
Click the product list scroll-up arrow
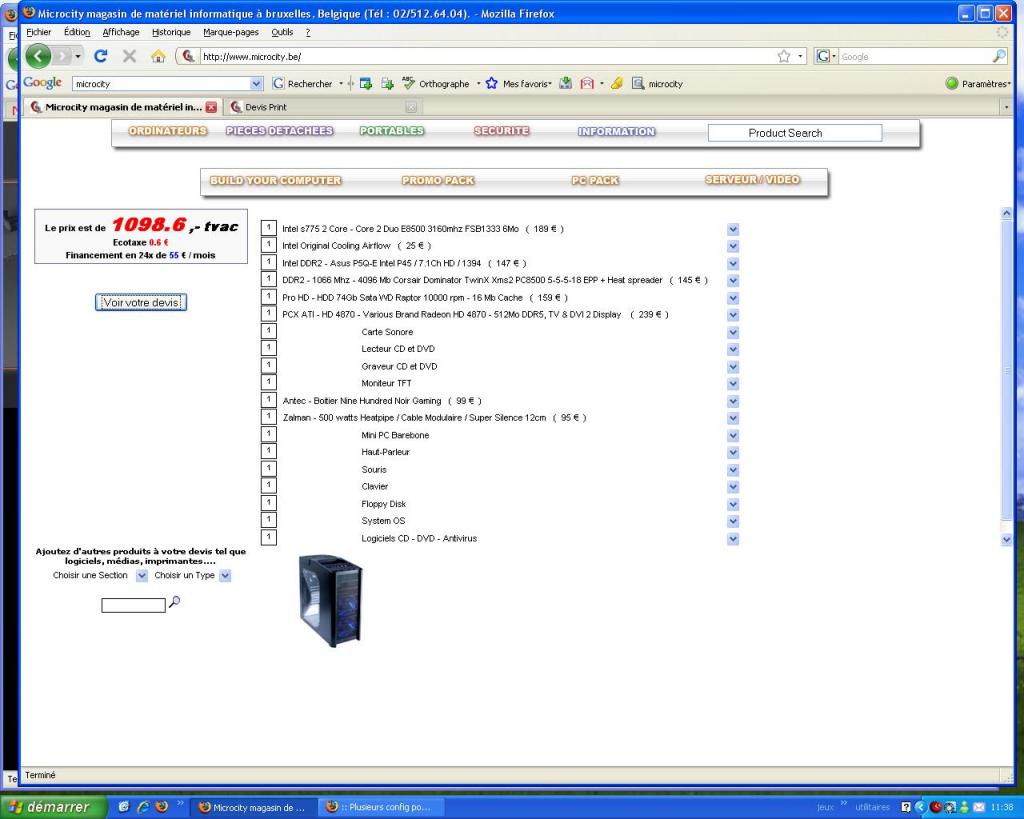[1006, 213]
